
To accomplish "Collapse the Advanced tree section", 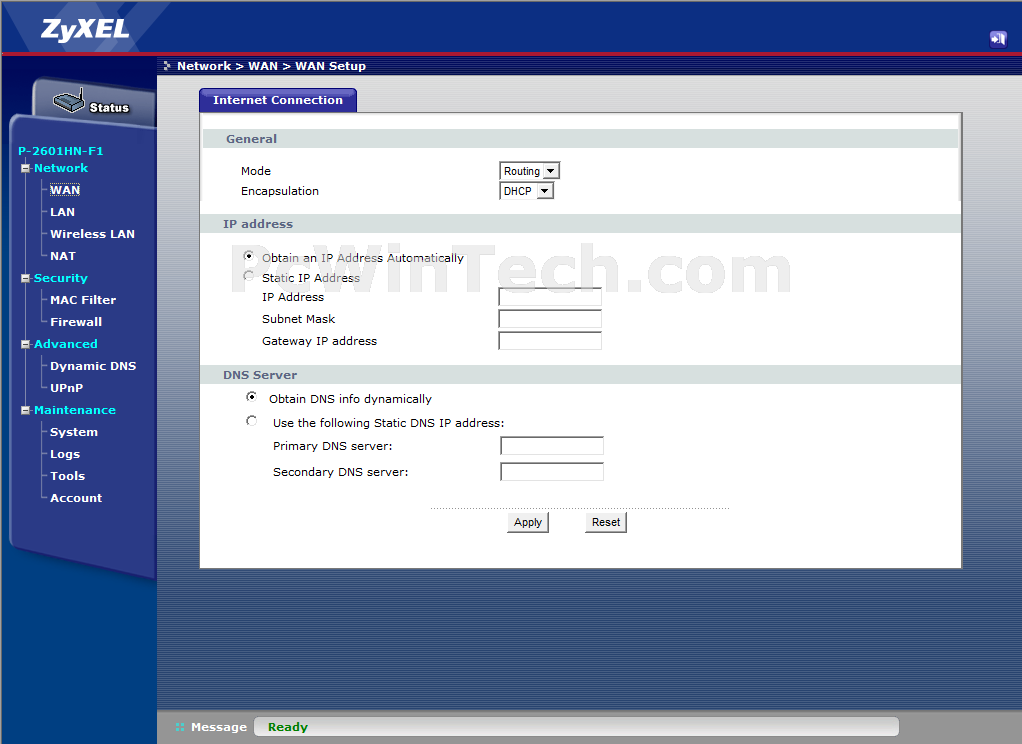I will (25, 344).
